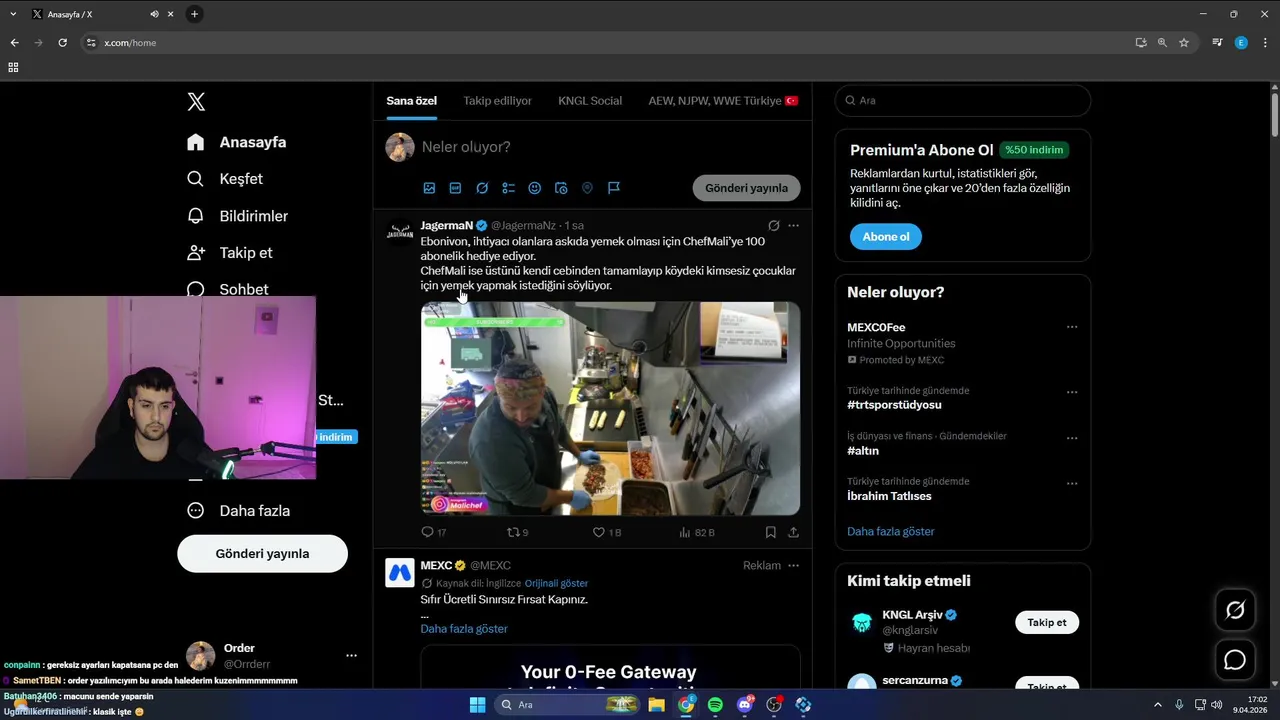Reply to JagermaN post
Screen dimensions: 1280x720
(x=434, y=532)
